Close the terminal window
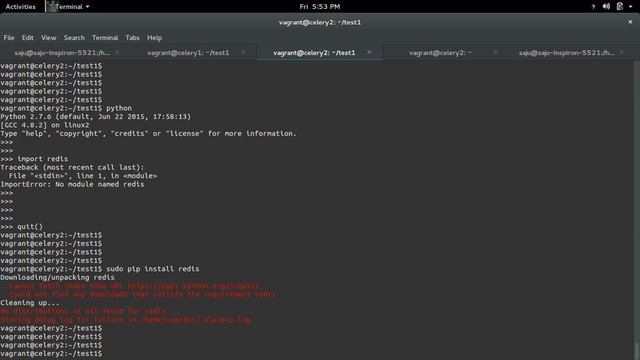 coord(630,22)
